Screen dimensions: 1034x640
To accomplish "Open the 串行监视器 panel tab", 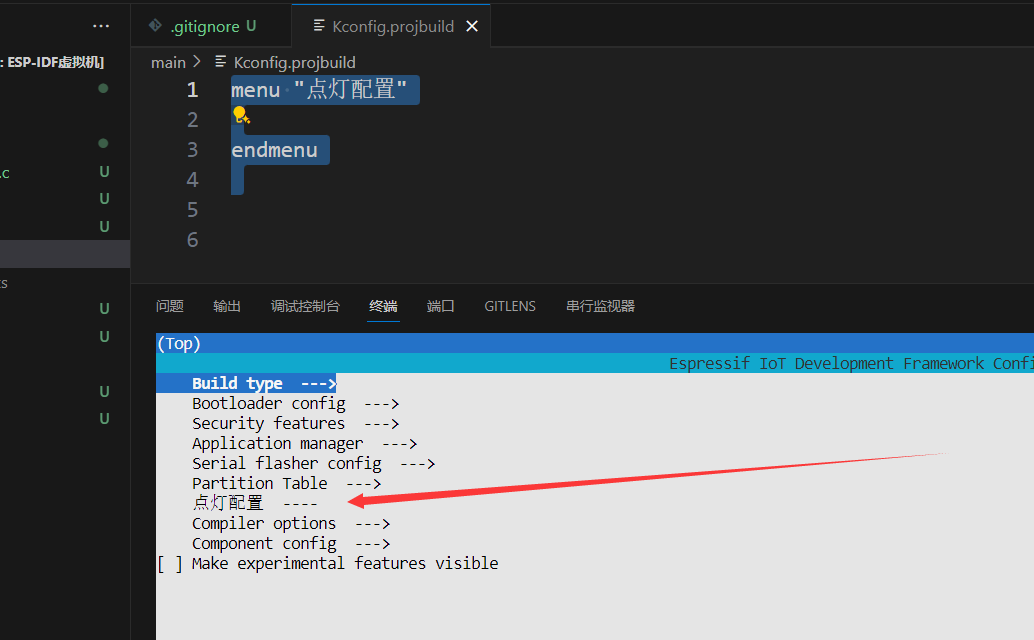I will tap(600, 306).
